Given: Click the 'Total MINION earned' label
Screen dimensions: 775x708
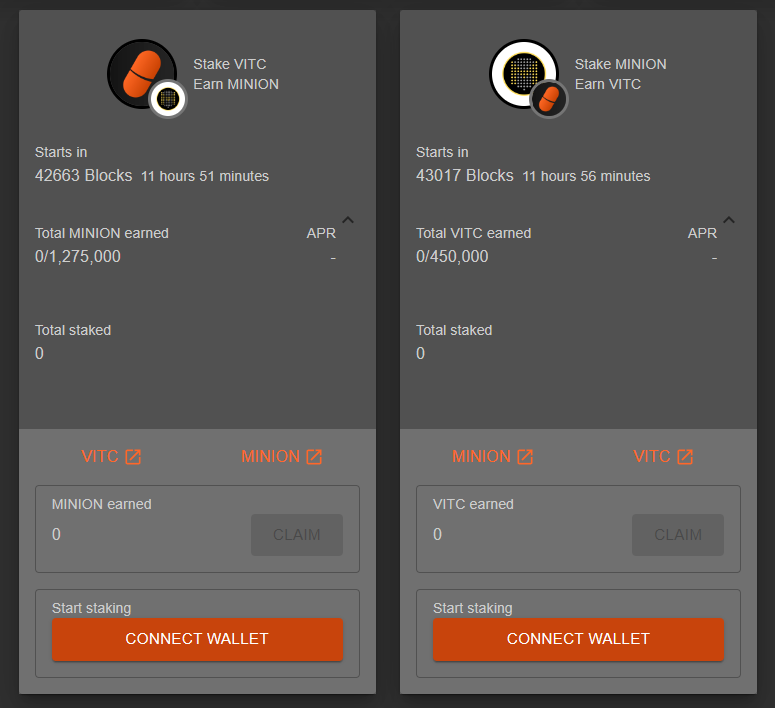Looking at the screenshot, I should tap(102, 233).
